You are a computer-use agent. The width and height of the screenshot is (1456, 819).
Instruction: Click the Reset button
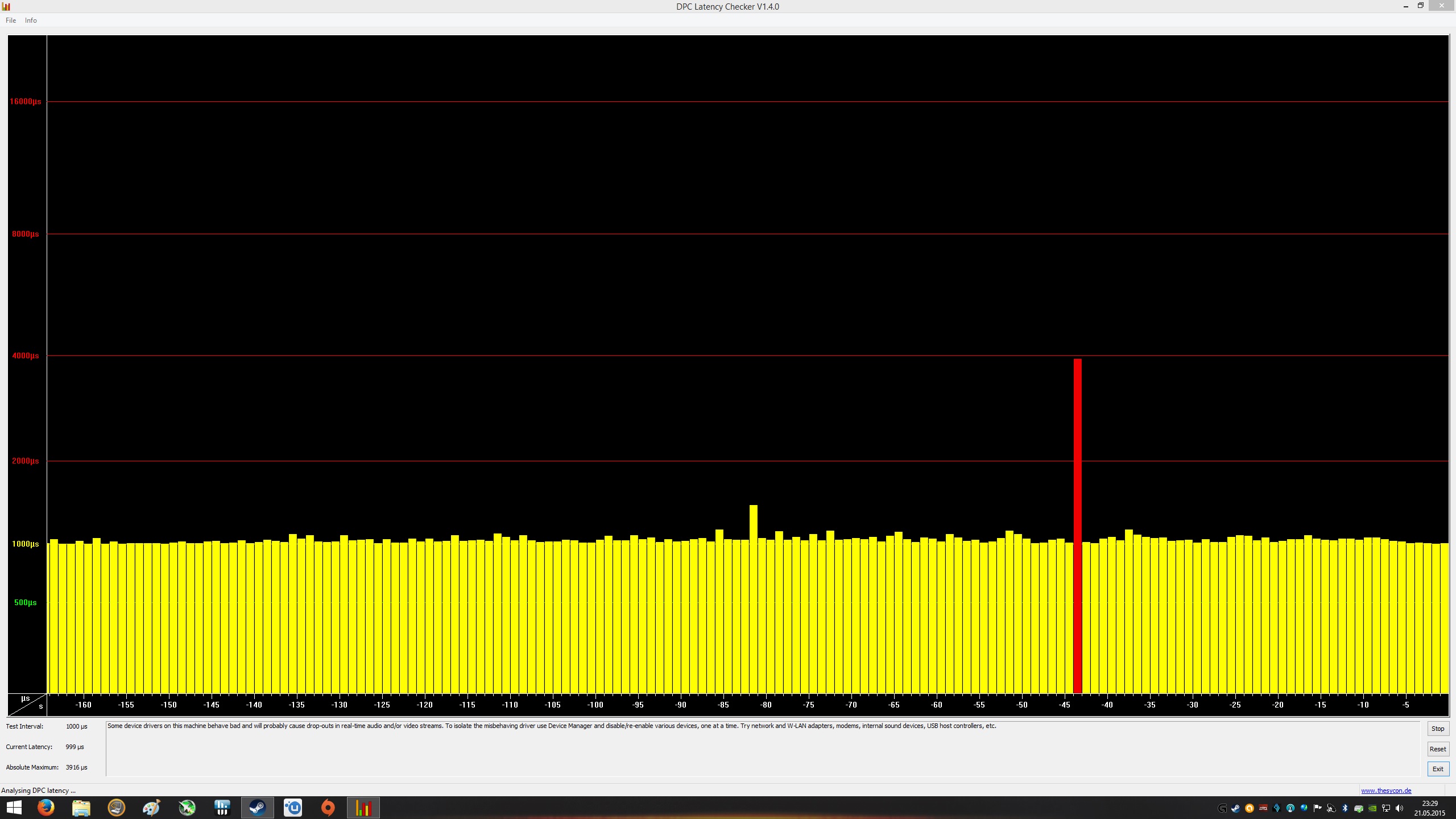coord(1438,749)
